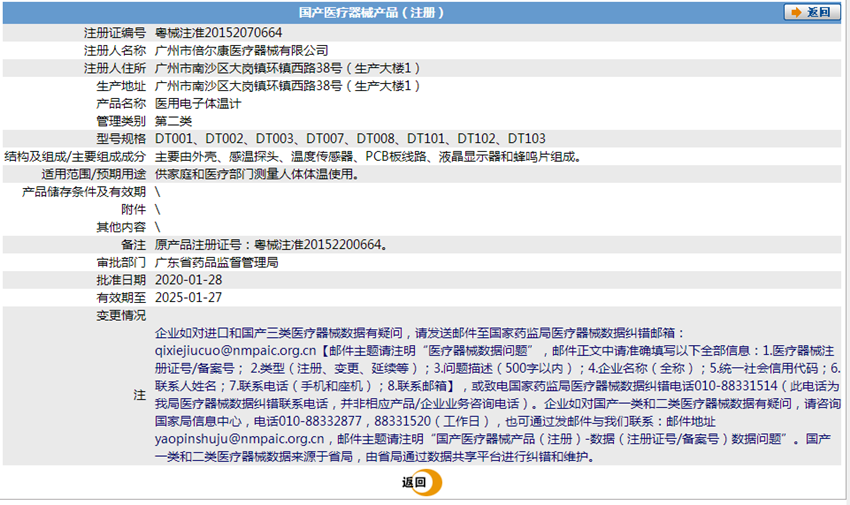Click the label 产品名称
This screenshot has height=505, width=850.
pyautogui.click(x=121, y=103)
